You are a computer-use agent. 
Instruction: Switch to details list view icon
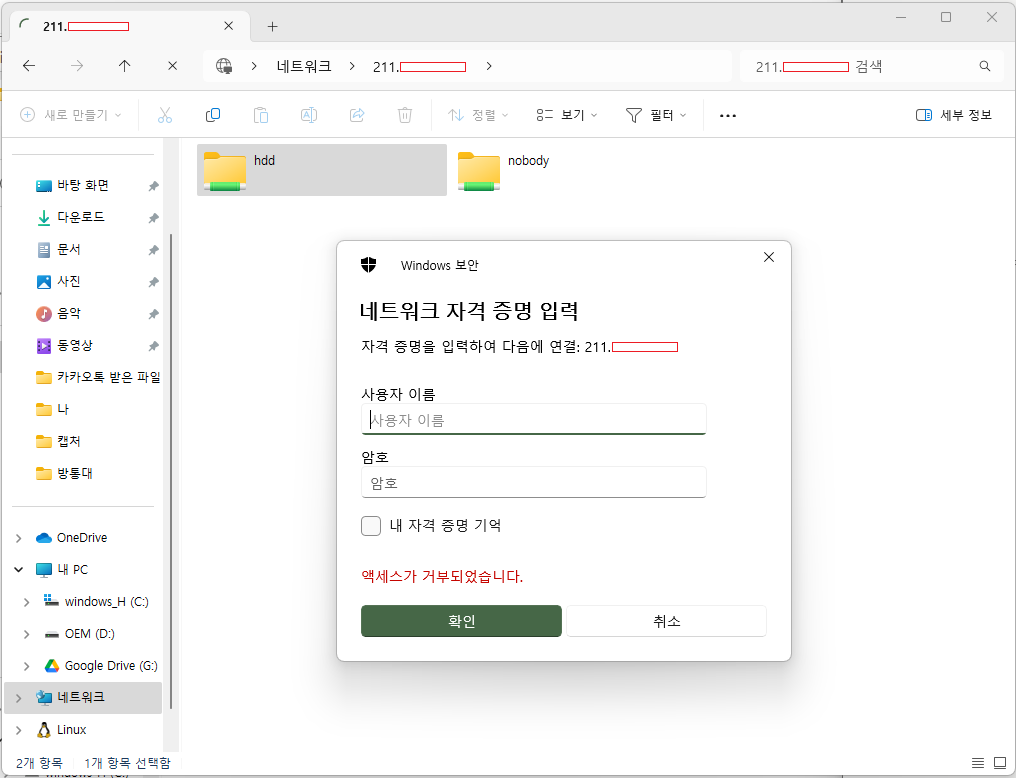[978, 762]
